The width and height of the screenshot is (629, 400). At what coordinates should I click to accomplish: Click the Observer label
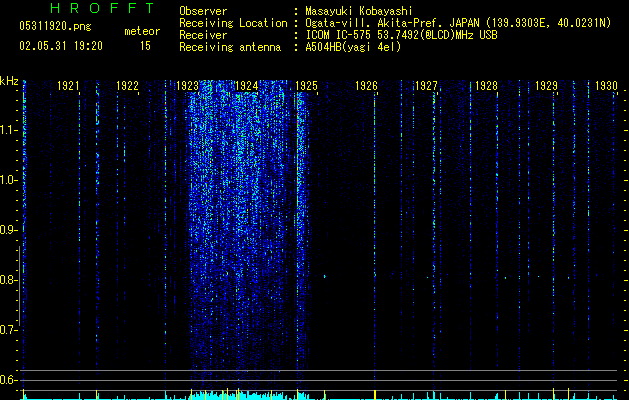coord(203,11)
